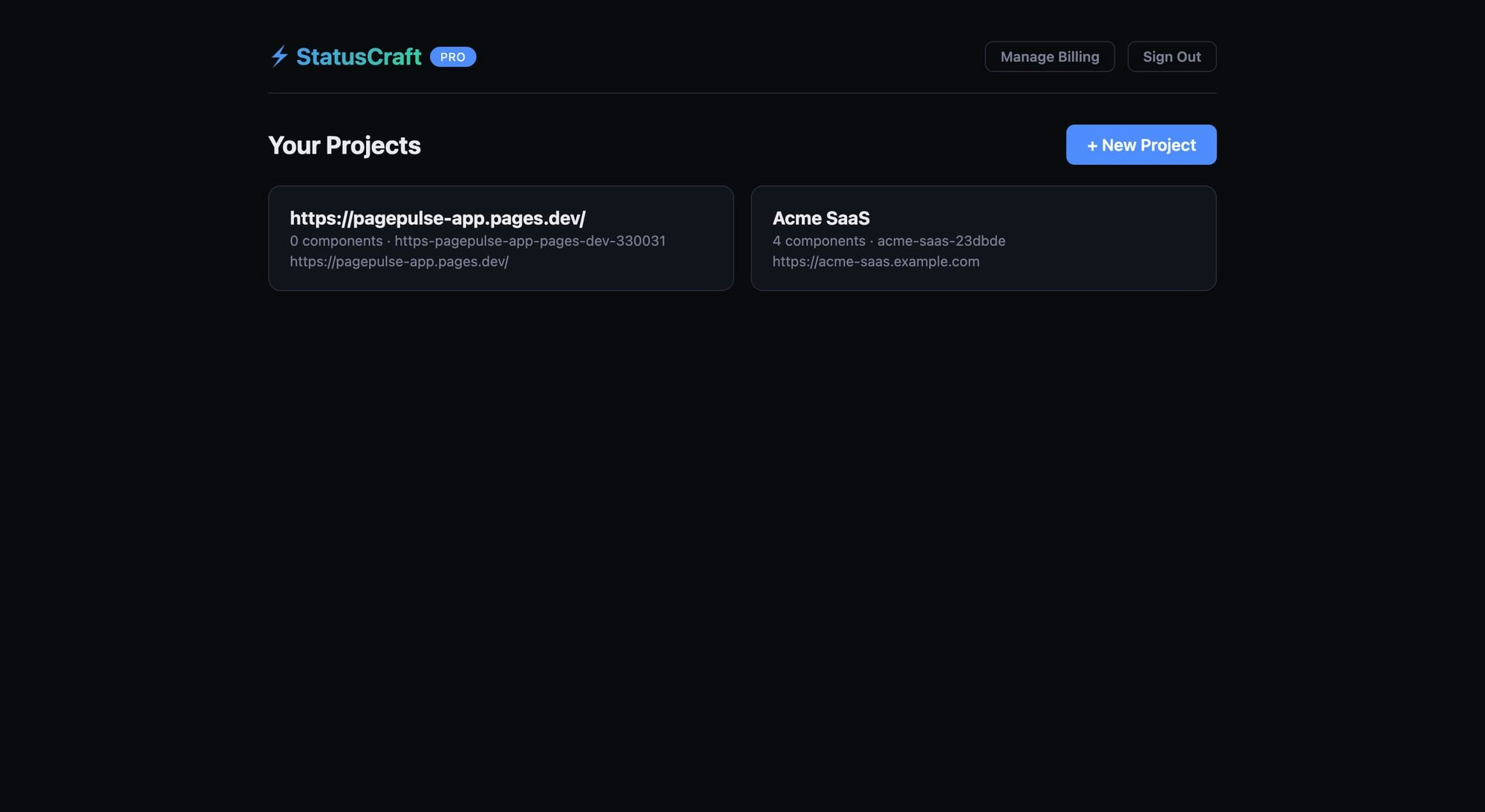Click the StatusCraft lightning bolt logo icon

tap(278, 56)
